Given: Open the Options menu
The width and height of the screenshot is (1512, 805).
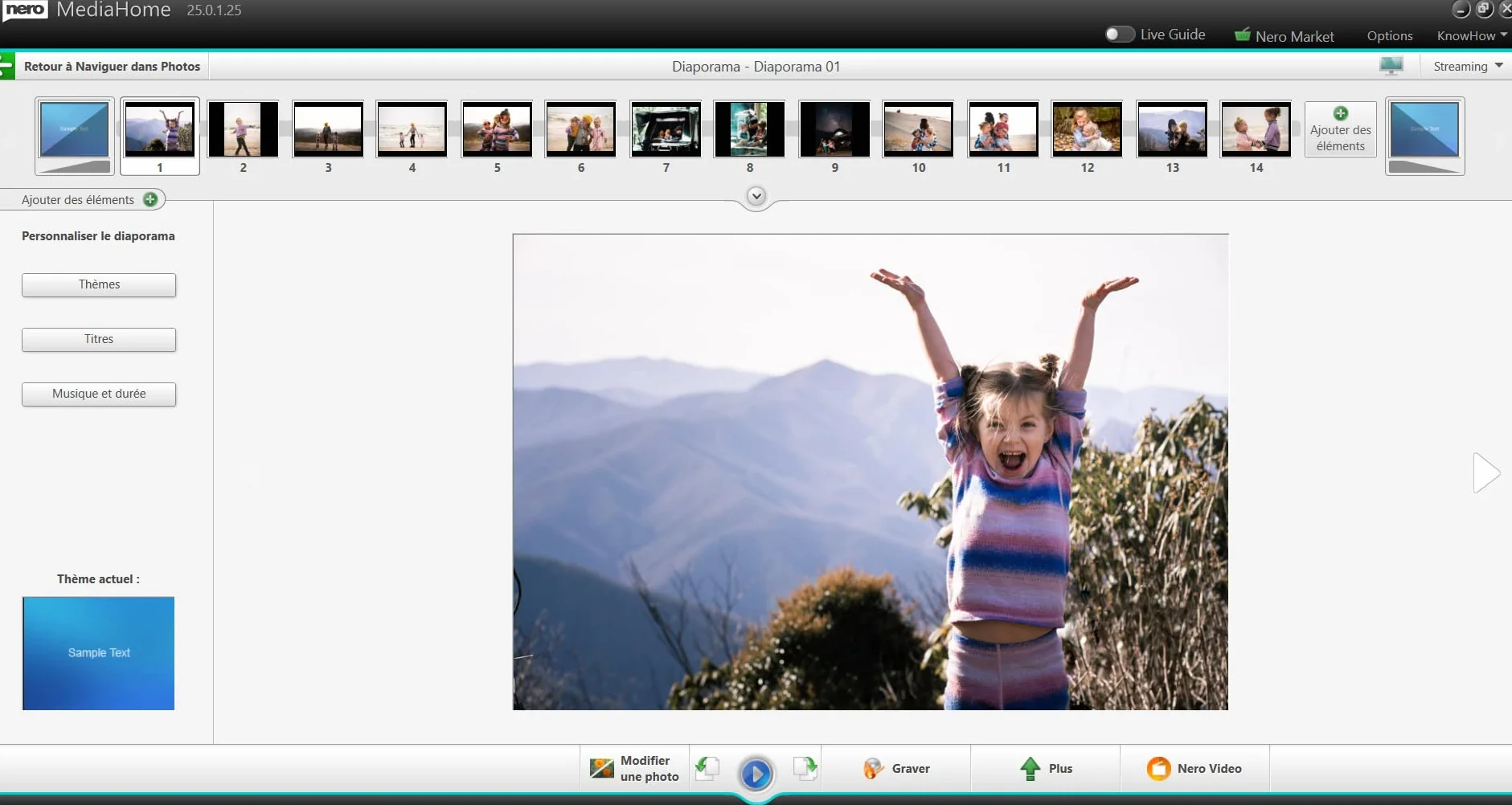Looking at the screenshot, I should coord(1389,36).
